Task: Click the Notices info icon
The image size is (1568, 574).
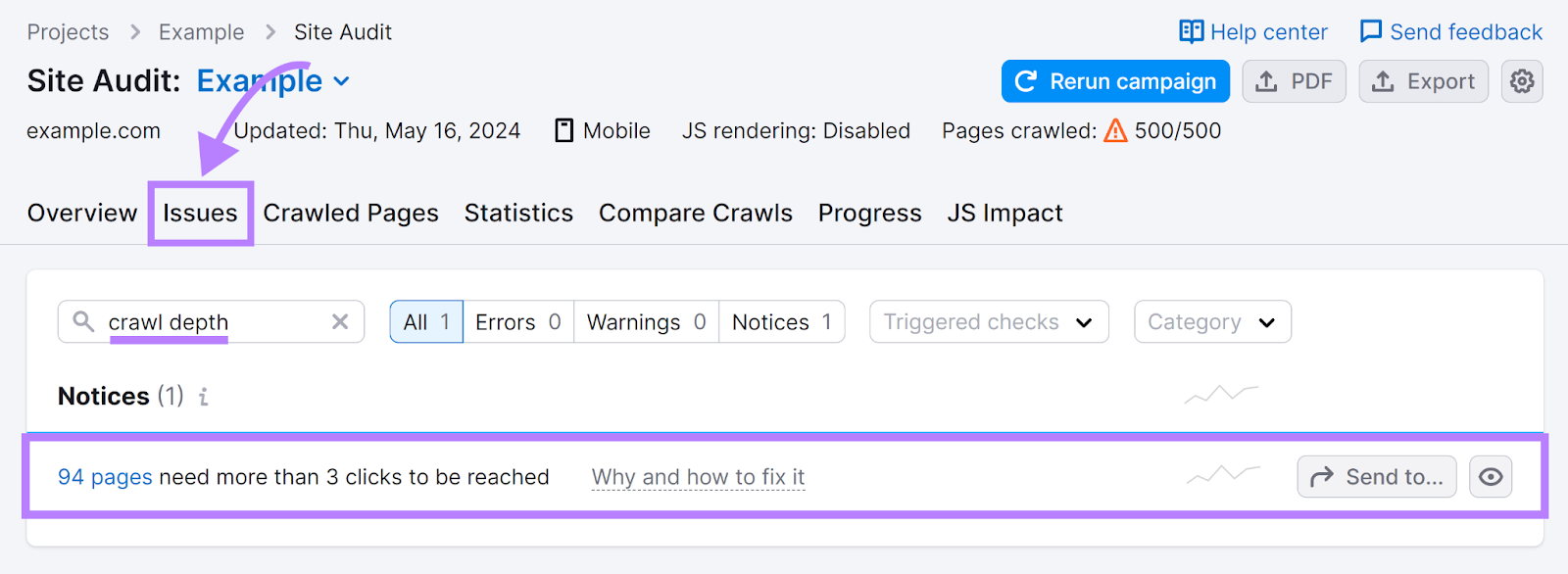Action: point(203,397)
